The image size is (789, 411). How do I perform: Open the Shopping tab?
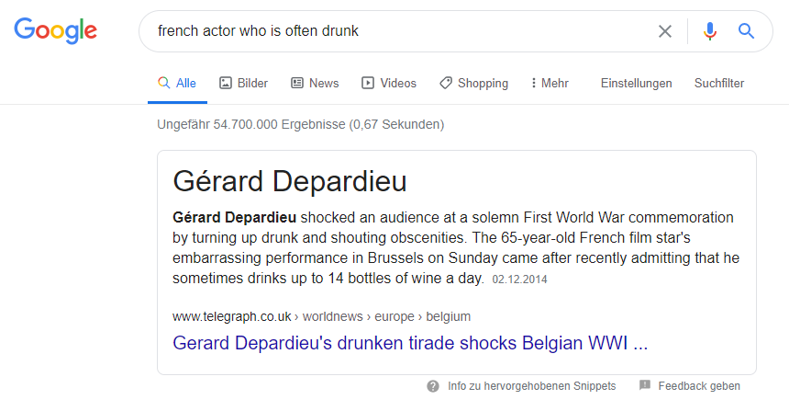(474, 83)
